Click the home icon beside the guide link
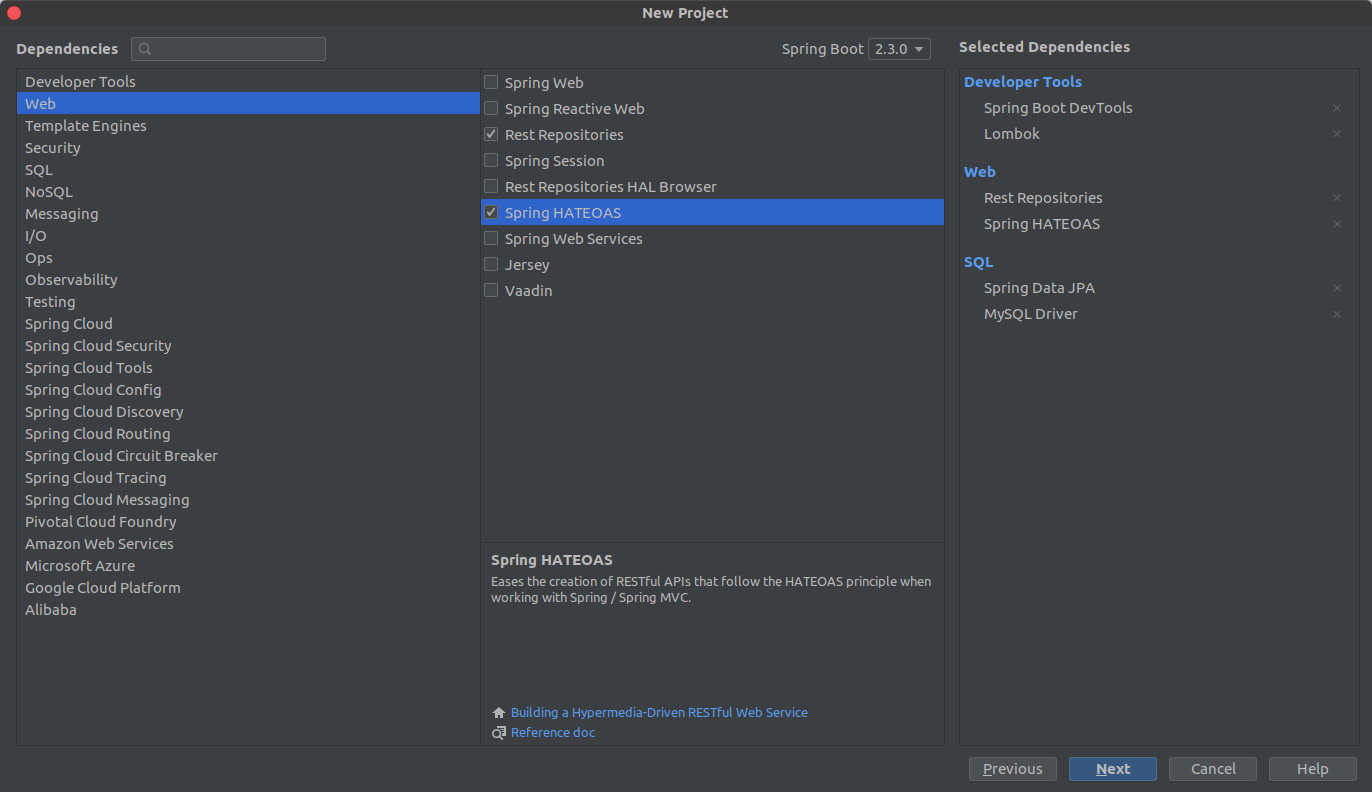Image resolution: width=1372 pixels, height=792 pixels. [x=499, y=713]
